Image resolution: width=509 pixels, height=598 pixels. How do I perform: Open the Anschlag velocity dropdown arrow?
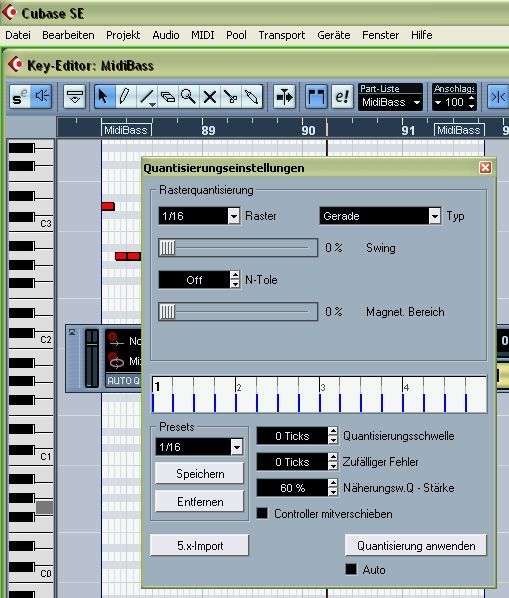pyautogui.click(x=438, y=102)
